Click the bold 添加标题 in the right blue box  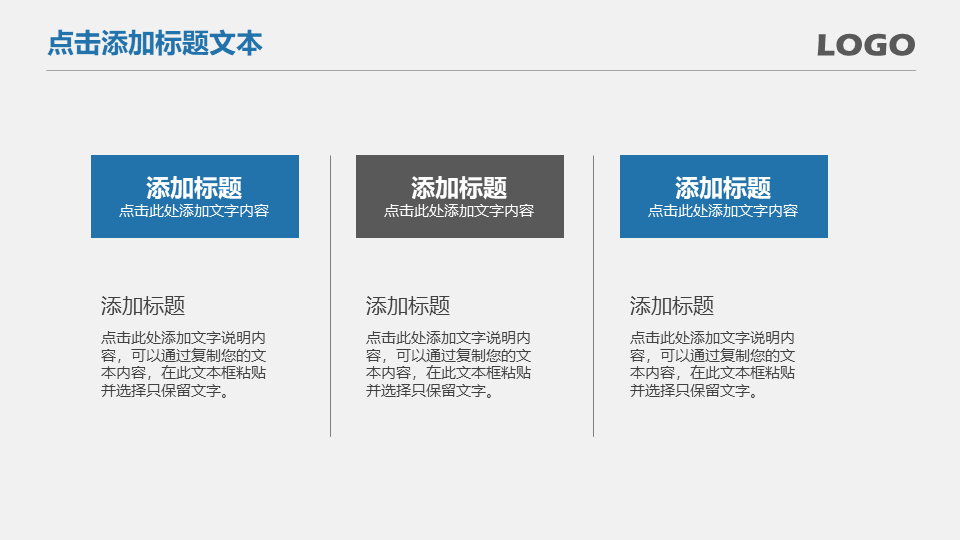723,187
